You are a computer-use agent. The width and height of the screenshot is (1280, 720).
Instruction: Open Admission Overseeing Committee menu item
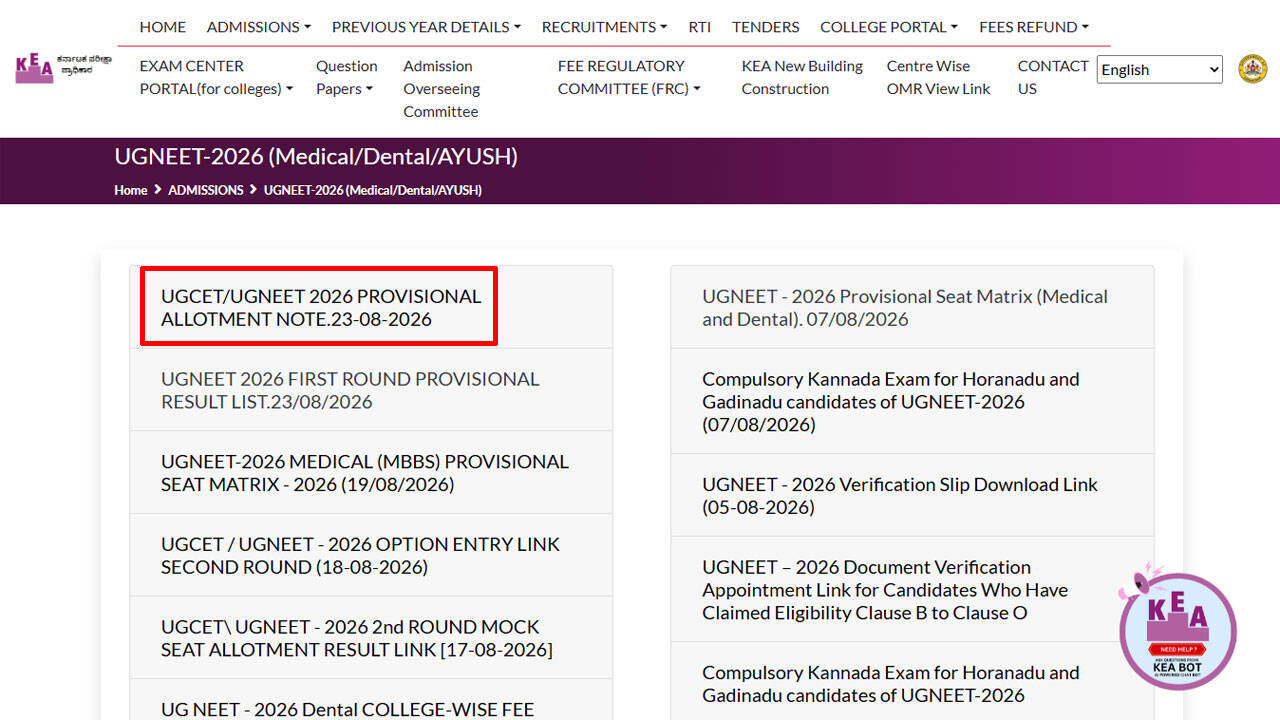click(x=442, y=89)
